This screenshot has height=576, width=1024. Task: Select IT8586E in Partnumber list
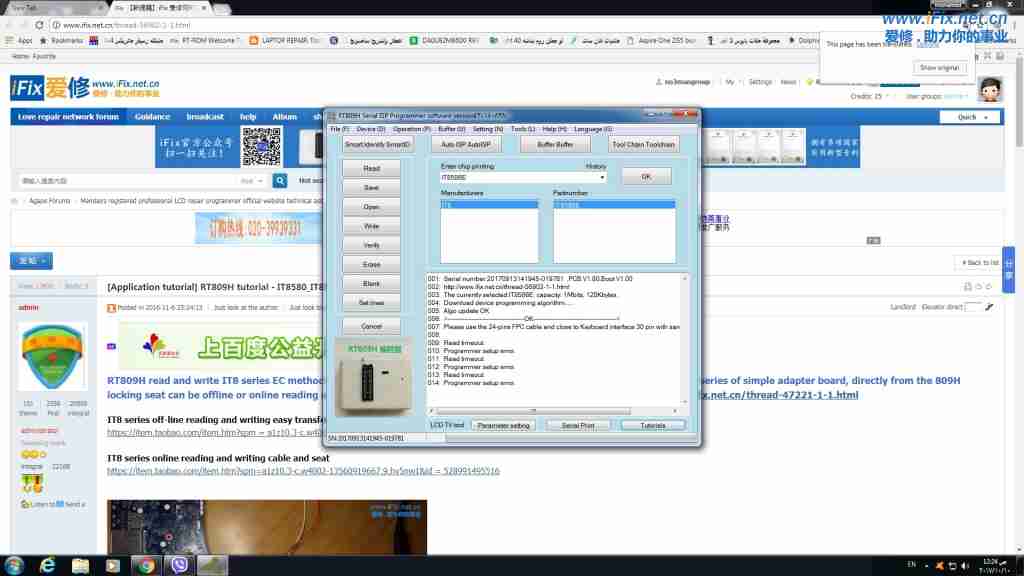click(613, 205)
